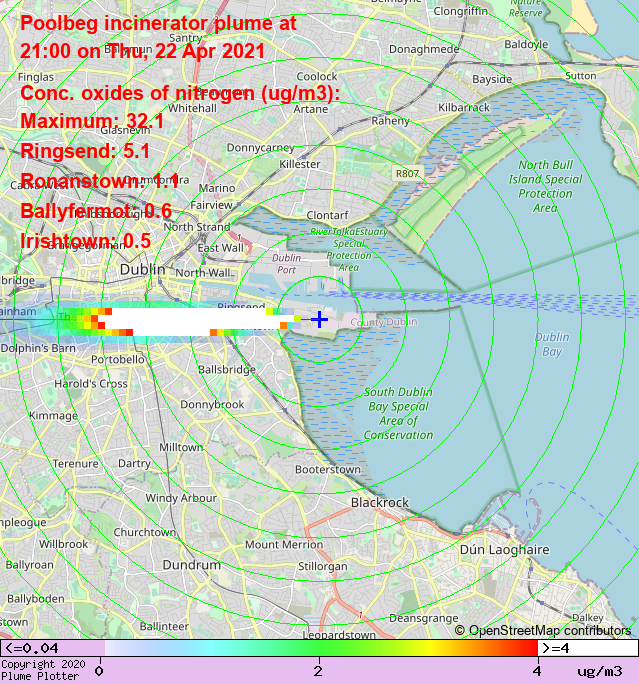Click the 'Kimmage' map label
The width and height of the screenshot is (639, 684).
(53, 415)
